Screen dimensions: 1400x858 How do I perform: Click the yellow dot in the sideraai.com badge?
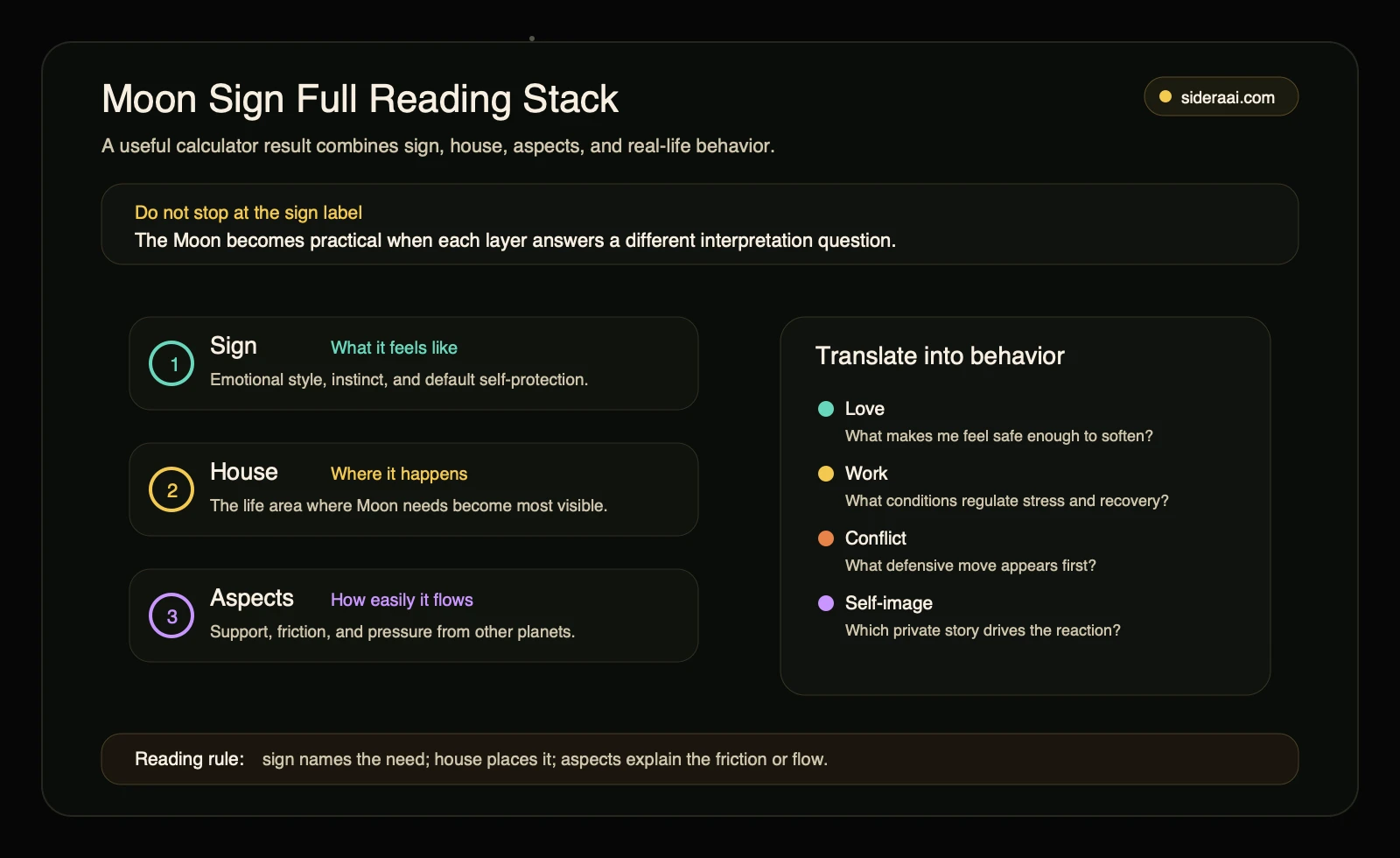[1165, 97]
